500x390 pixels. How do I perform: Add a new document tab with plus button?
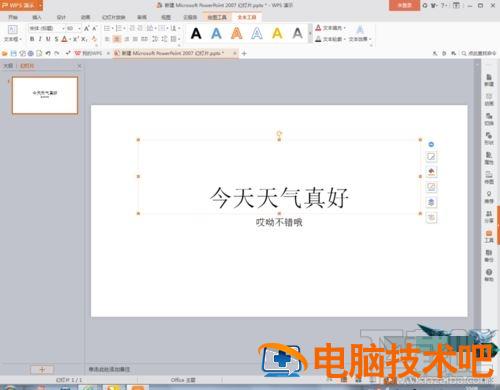244,53
